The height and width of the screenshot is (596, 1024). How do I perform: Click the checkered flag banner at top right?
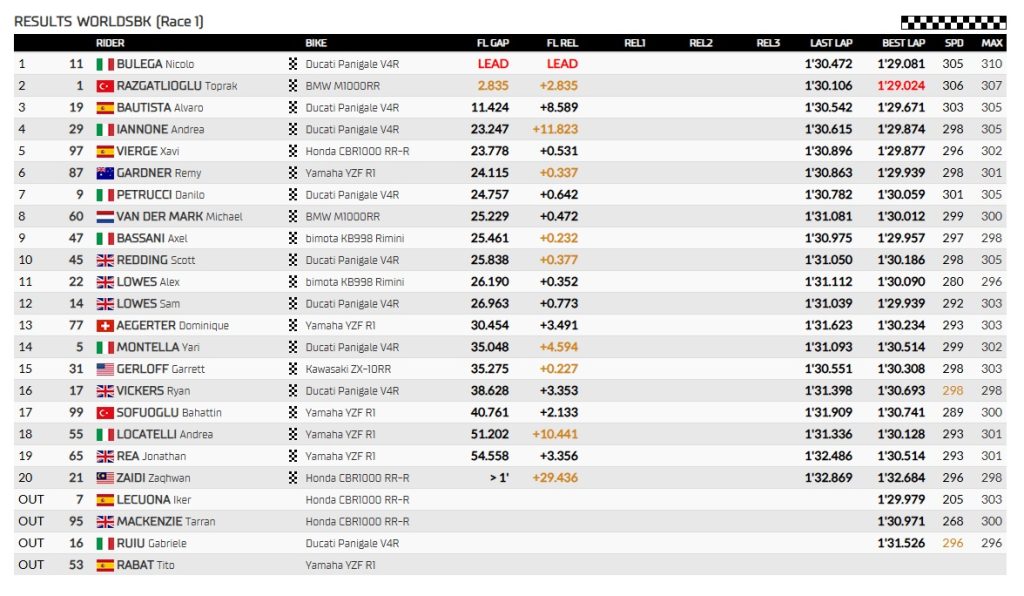pos(953,22)
